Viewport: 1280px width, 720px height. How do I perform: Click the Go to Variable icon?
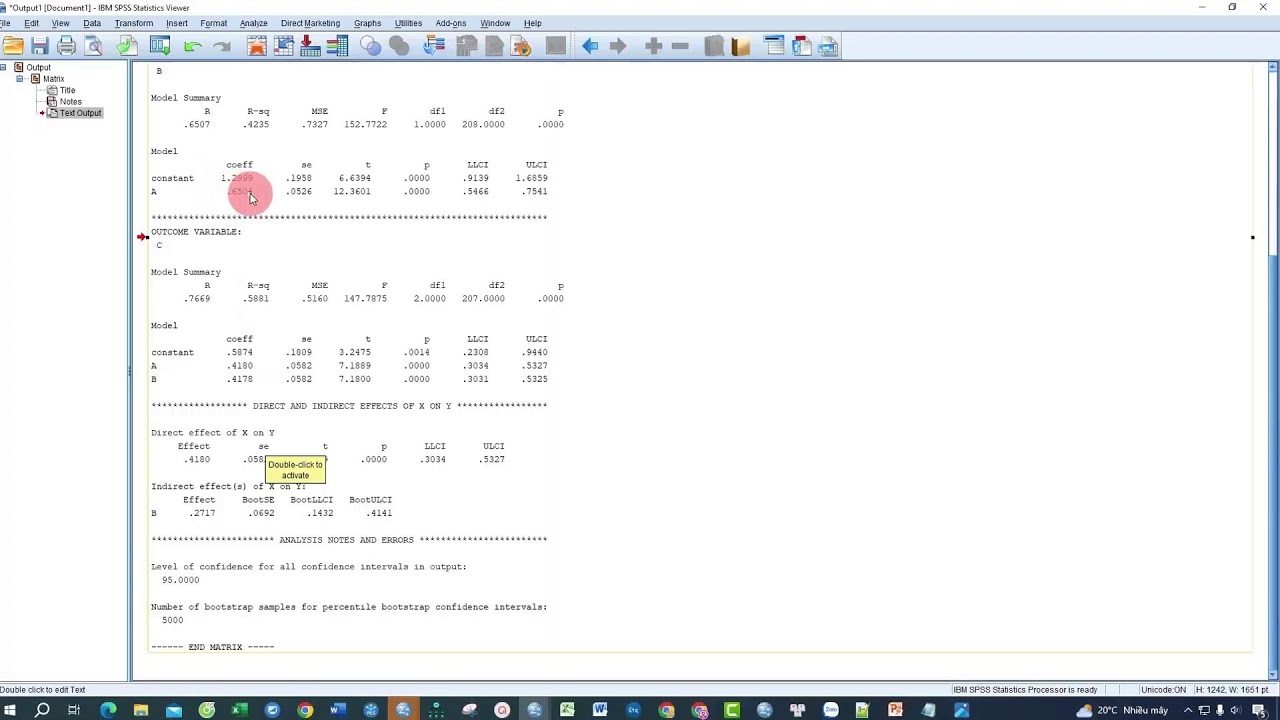point(310,46)
